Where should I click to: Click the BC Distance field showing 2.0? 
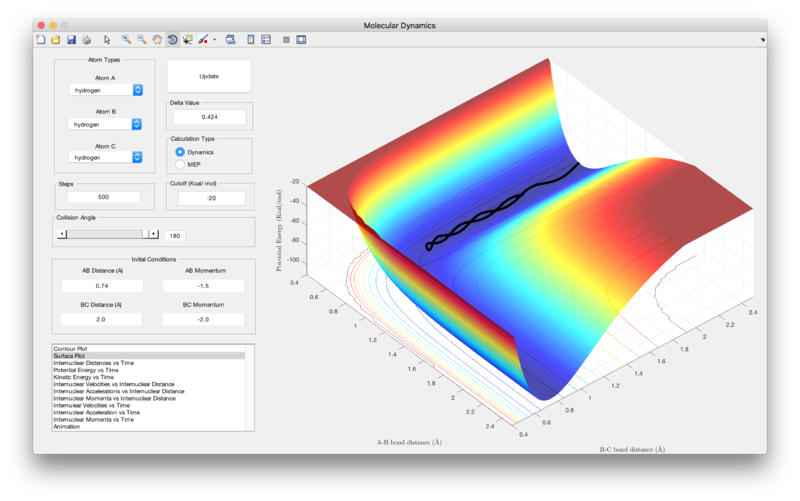pyautogui.click(x=101, y=319)
